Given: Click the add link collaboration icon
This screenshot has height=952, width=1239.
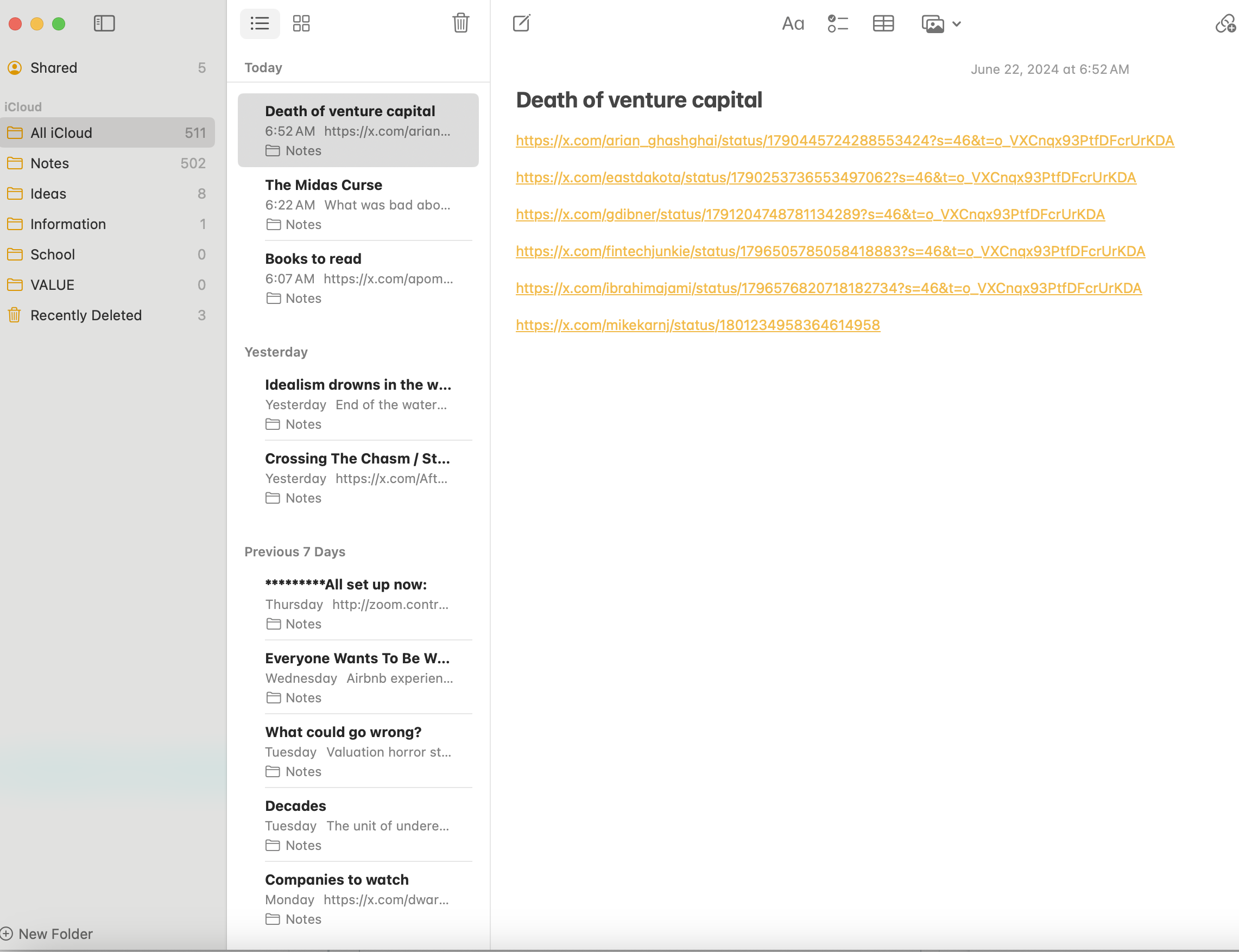Looking at the screenshot, I should point(1225,24).
